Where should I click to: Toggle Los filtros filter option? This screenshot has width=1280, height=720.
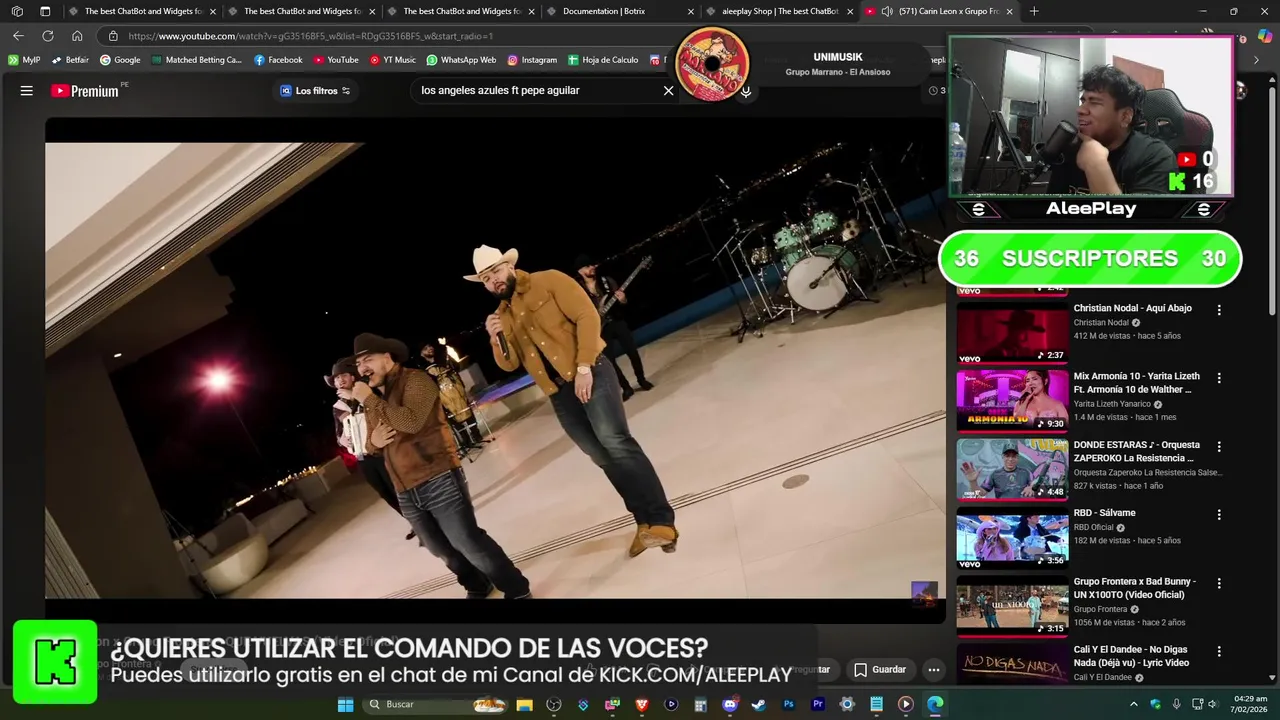click(315, 90)
